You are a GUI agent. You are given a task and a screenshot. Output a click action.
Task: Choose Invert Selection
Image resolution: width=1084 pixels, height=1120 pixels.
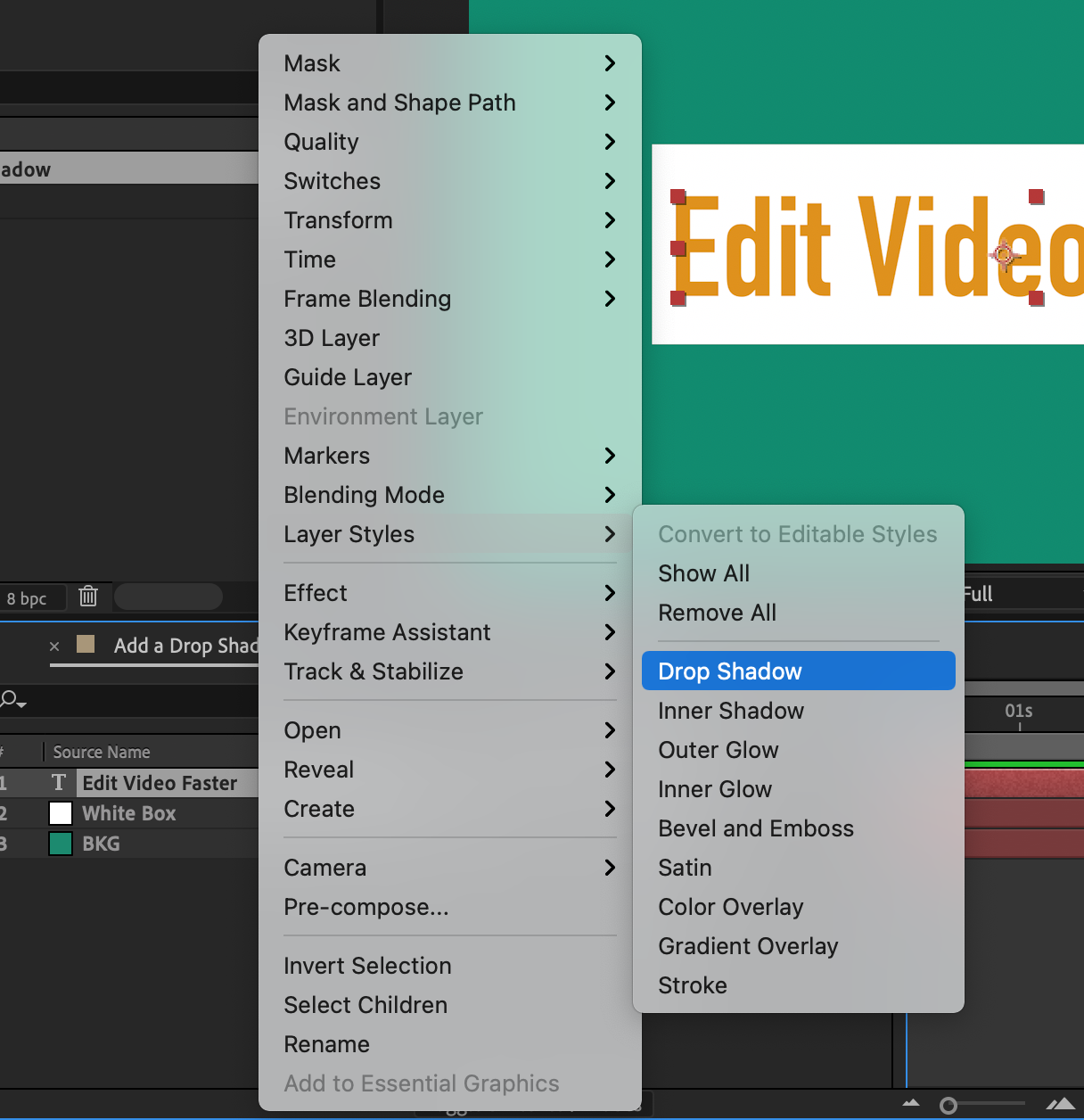point(450,966)
